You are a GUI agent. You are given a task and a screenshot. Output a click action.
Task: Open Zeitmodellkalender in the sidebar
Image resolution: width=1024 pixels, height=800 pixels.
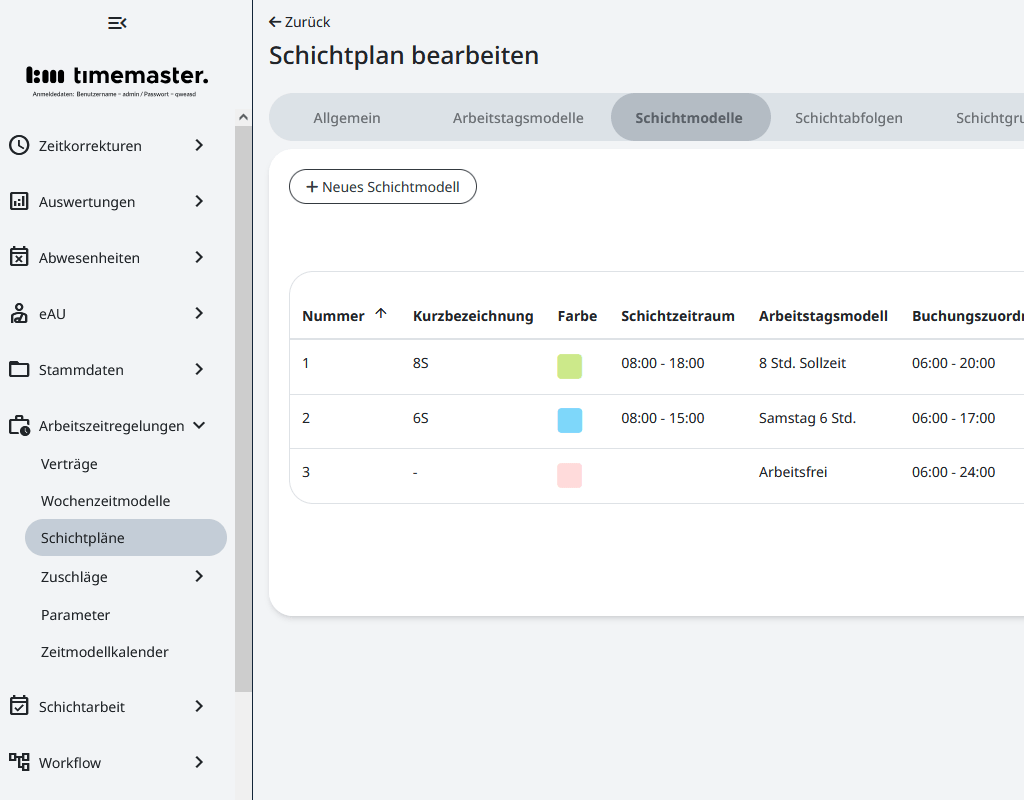105,652
